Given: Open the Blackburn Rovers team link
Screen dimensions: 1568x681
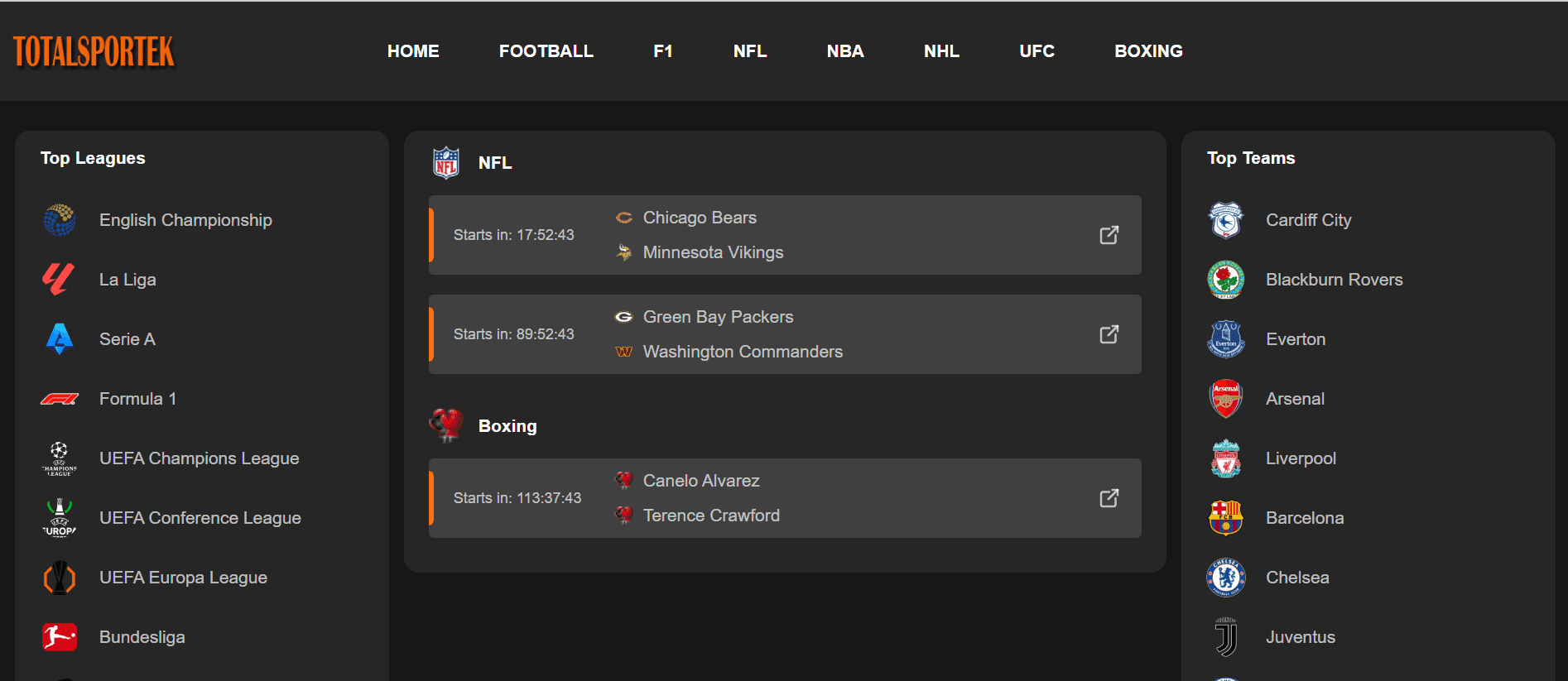Looking at the screenshot, I should click(x=1334, y=280).
